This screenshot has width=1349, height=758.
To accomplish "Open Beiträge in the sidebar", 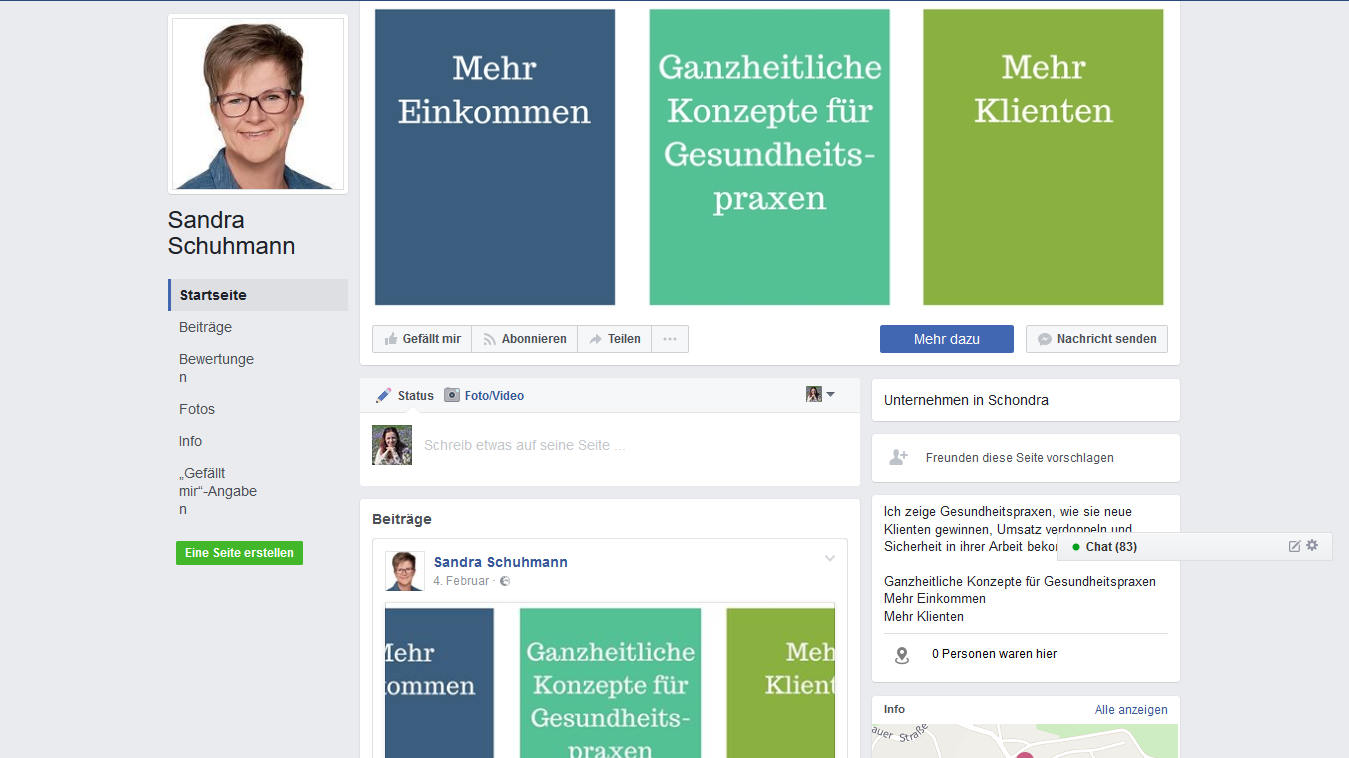I will pos(205,327).
